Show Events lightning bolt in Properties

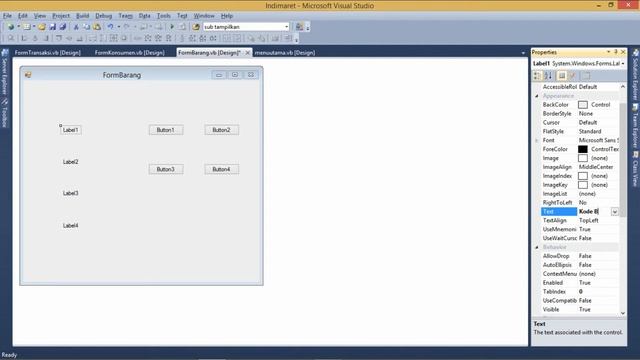click(x=573, y=76)
